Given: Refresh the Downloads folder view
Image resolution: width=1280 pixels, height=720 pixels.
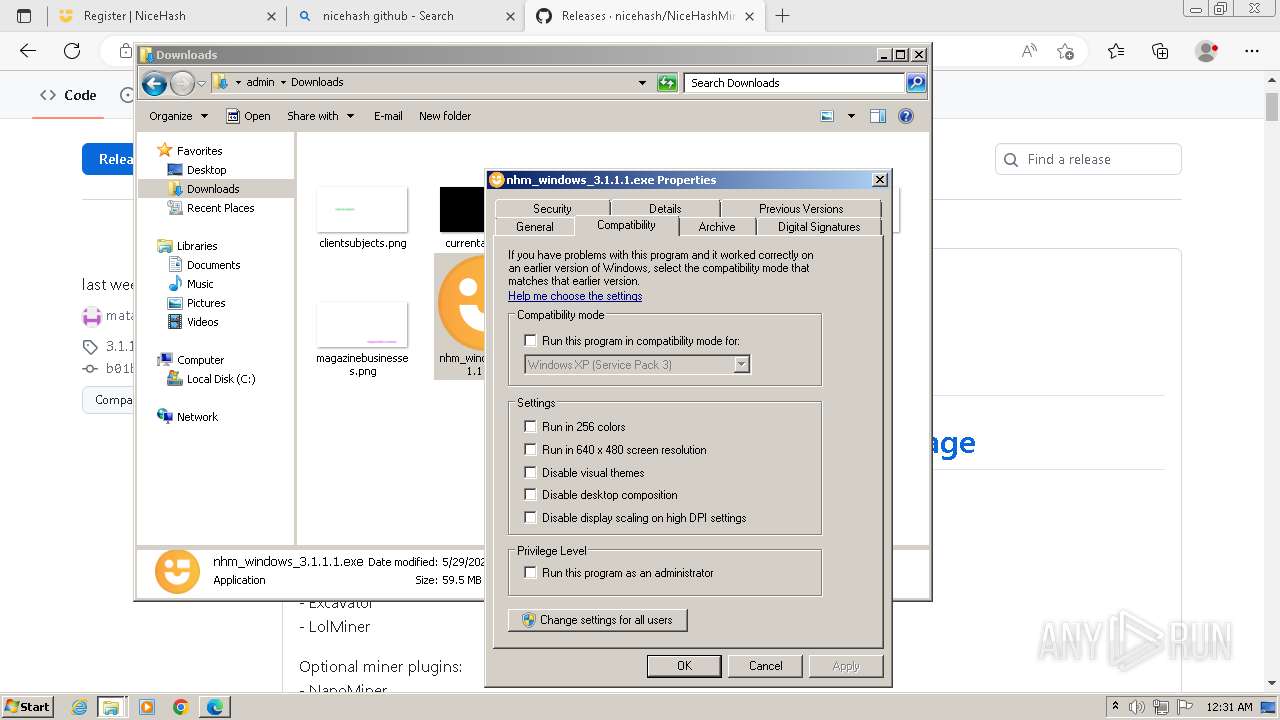Looking at the screenshot, I should point(667,83).
